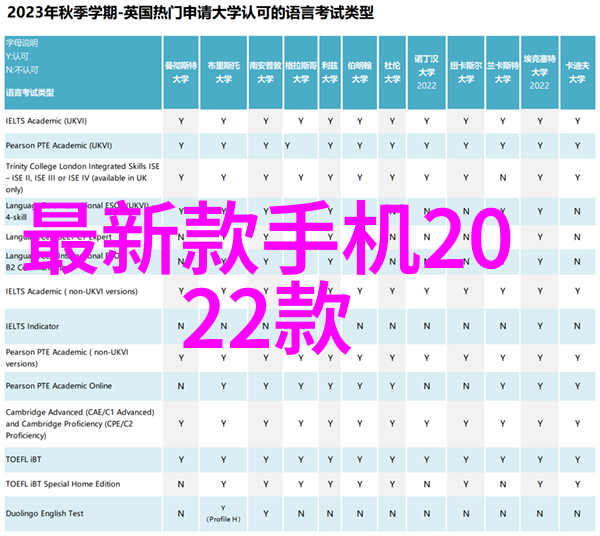Click the N for 纽卡斯尔大学 in Pearson PTE Online row

pos(466,386)
